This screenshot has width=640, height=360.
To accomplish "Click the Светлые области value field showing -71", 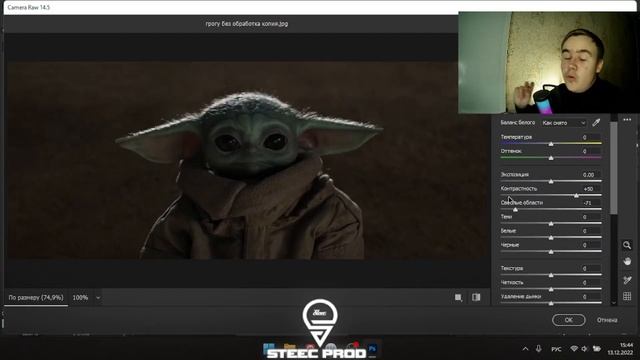I will click(588, 203).
